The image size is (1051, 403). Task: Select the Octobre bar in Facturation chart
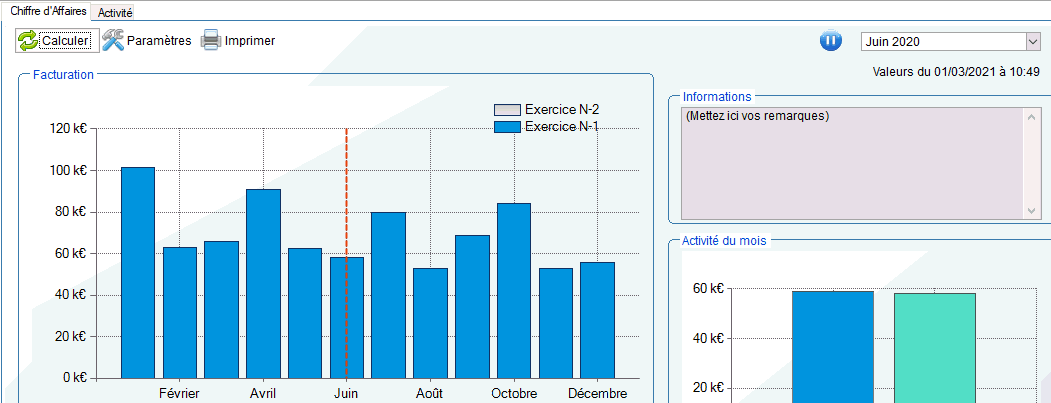(x=514, y=291)
